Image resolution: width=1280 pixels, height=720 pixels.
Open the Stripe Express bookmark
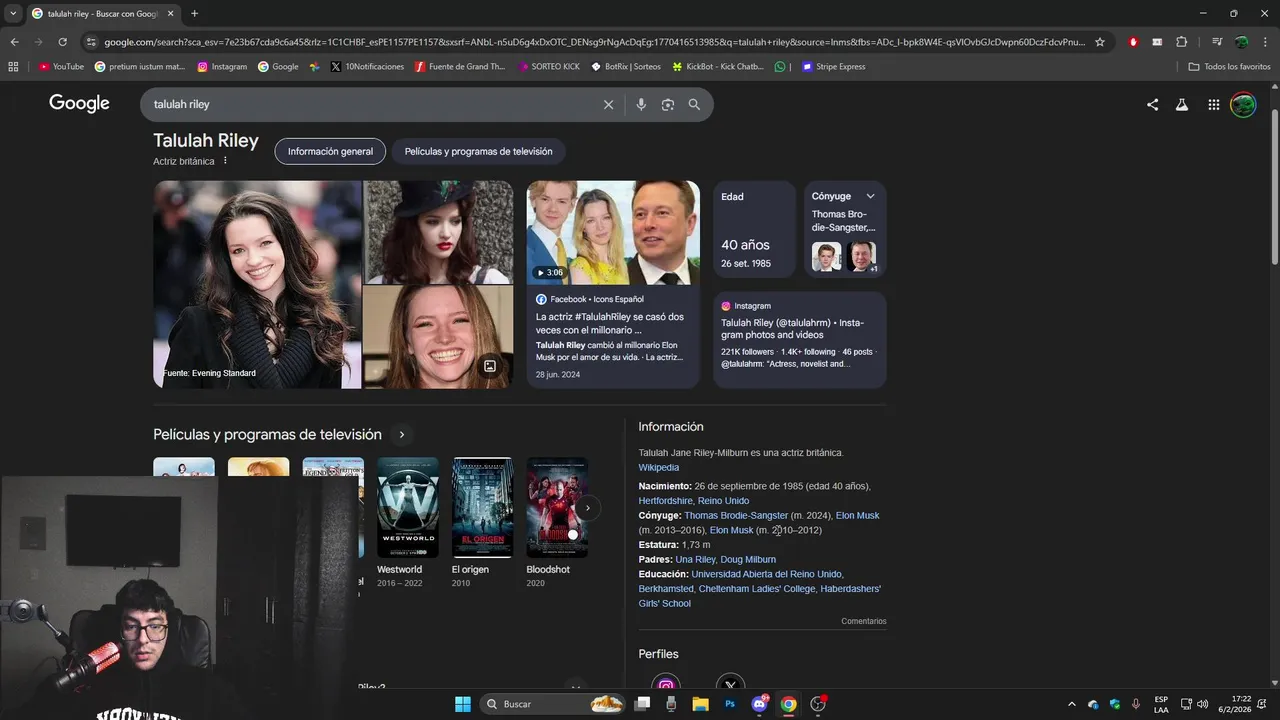coord(834,67)
